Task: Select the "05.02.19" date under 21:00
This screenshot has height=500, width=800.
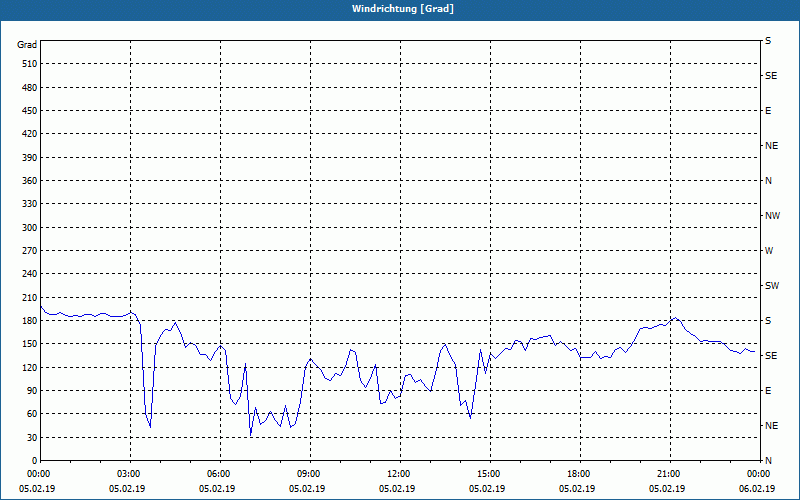Action: (667, 489)
